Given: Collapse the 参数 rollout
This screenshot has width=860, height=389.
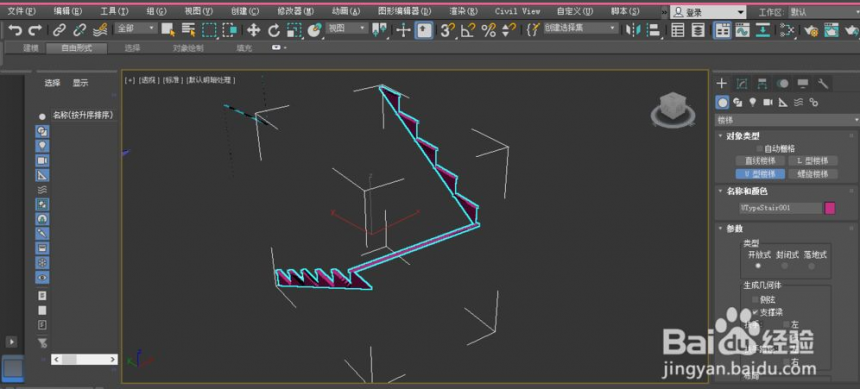Looking at the screenshot, I should (734, 229).
